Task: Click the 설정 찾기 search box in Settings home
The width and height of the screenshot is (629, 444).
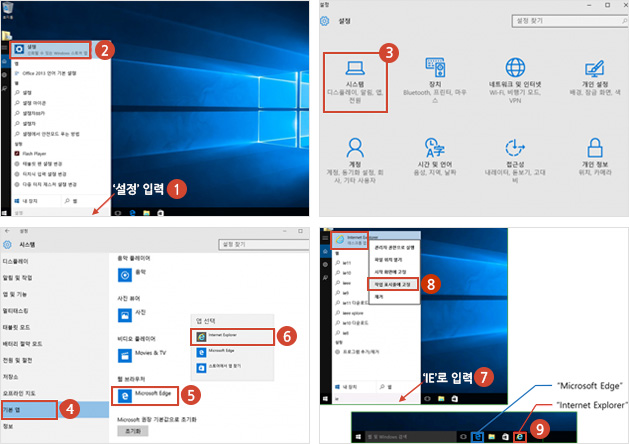Action: (570, 21)
